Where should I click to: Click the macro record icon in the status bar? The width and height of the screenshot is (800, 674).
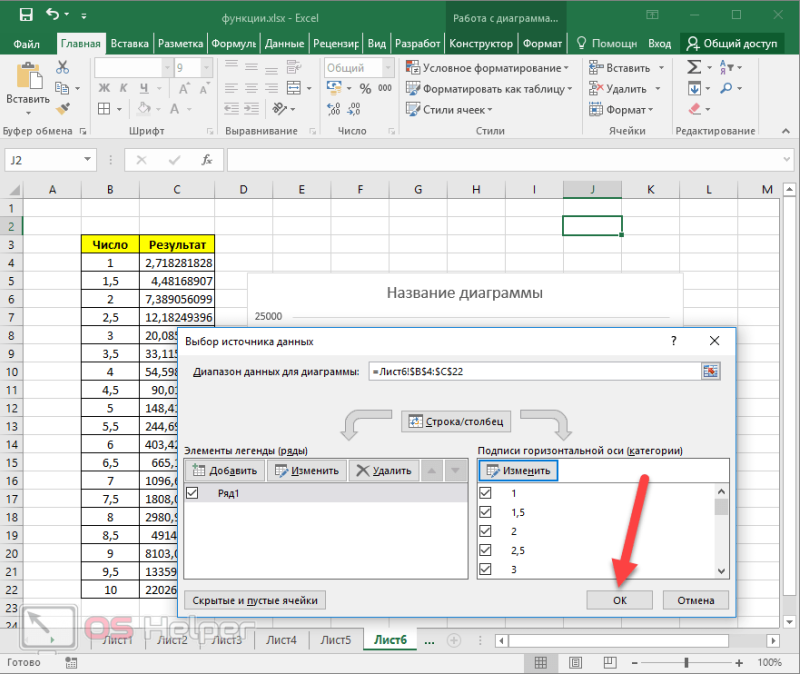pos(71,663)
